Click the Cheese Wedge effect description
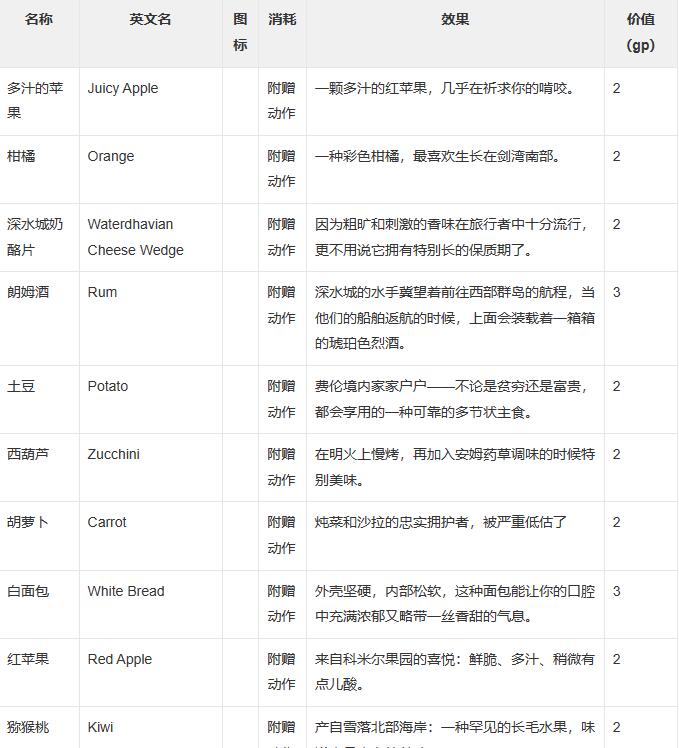The image size is (679, 748). click(x=451, y=237)
